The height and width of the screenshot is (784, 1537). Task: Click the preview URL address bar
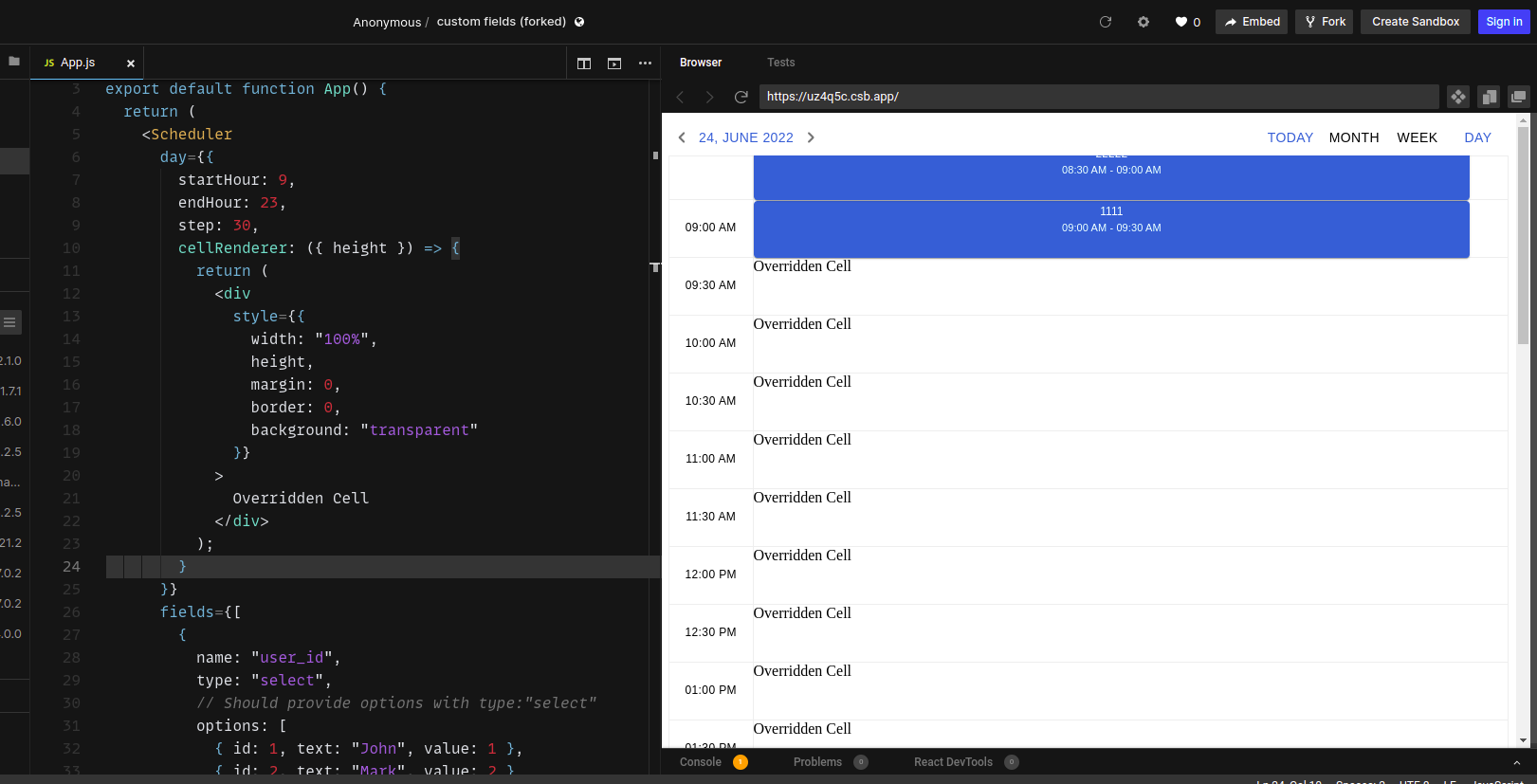click(x=1099, y=97)
